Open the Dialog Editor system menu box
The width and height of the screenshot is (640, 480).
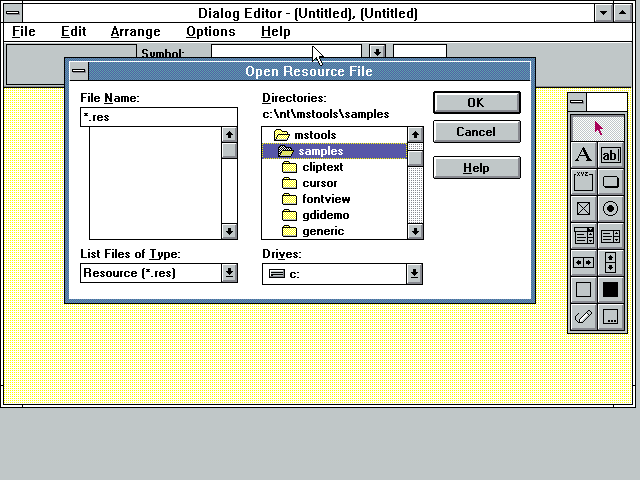13,13
